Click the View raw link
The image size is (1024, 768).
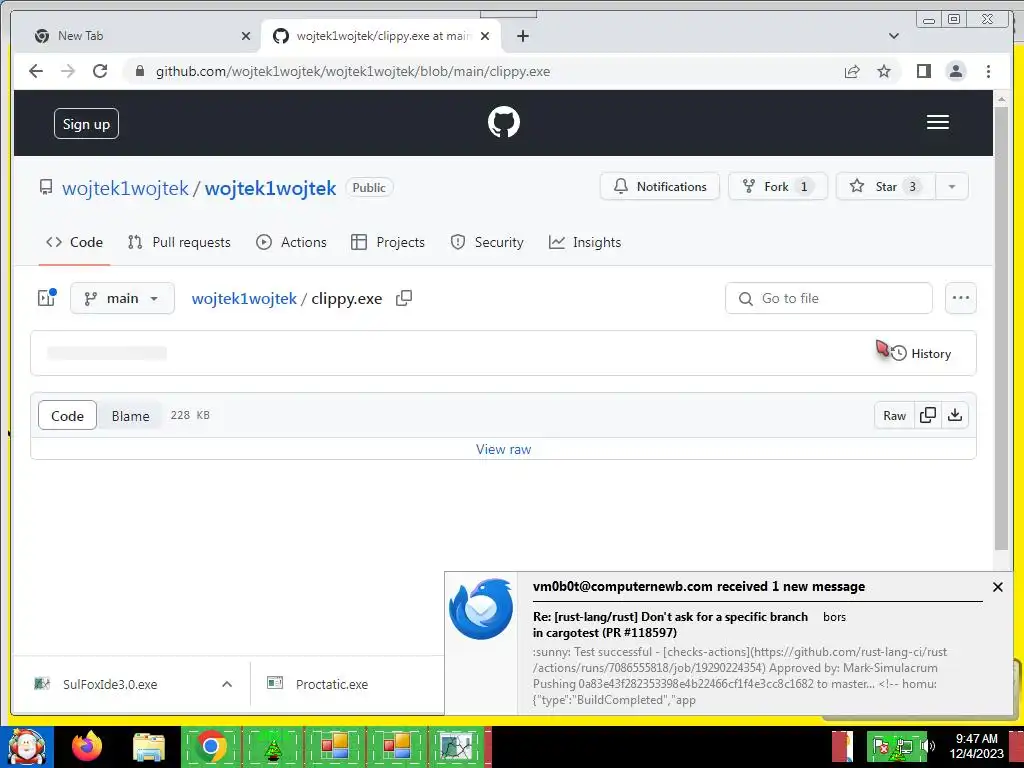504,449
